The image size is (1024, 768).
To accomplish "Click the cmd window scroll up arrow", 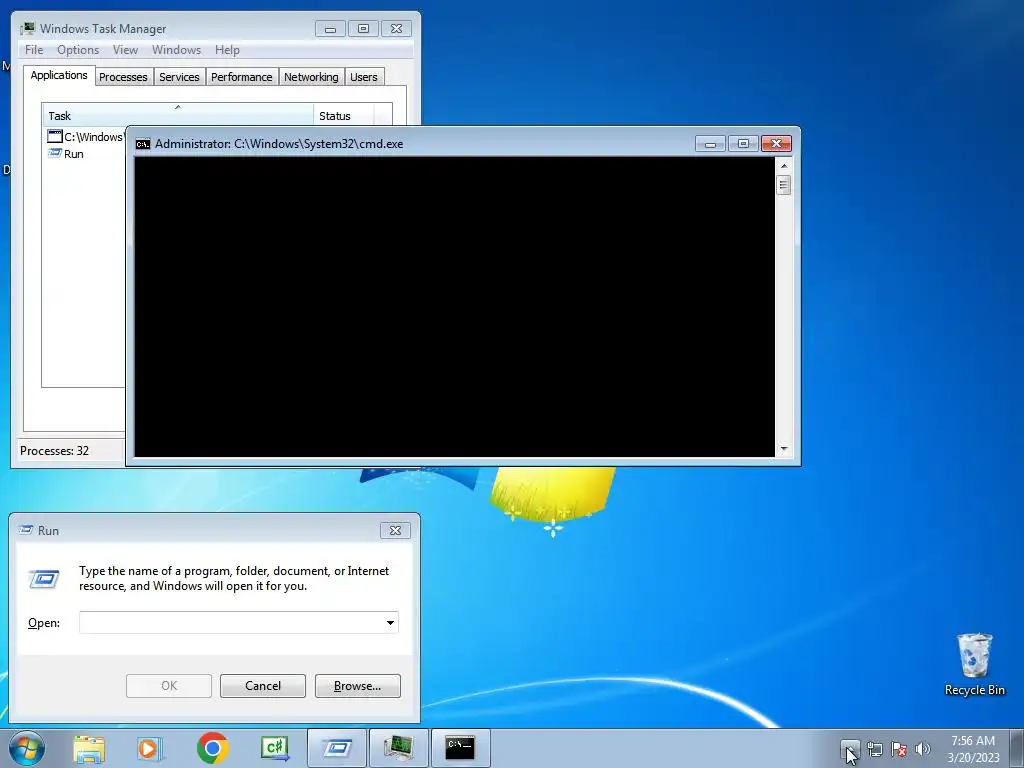I will tap(784, 166).
